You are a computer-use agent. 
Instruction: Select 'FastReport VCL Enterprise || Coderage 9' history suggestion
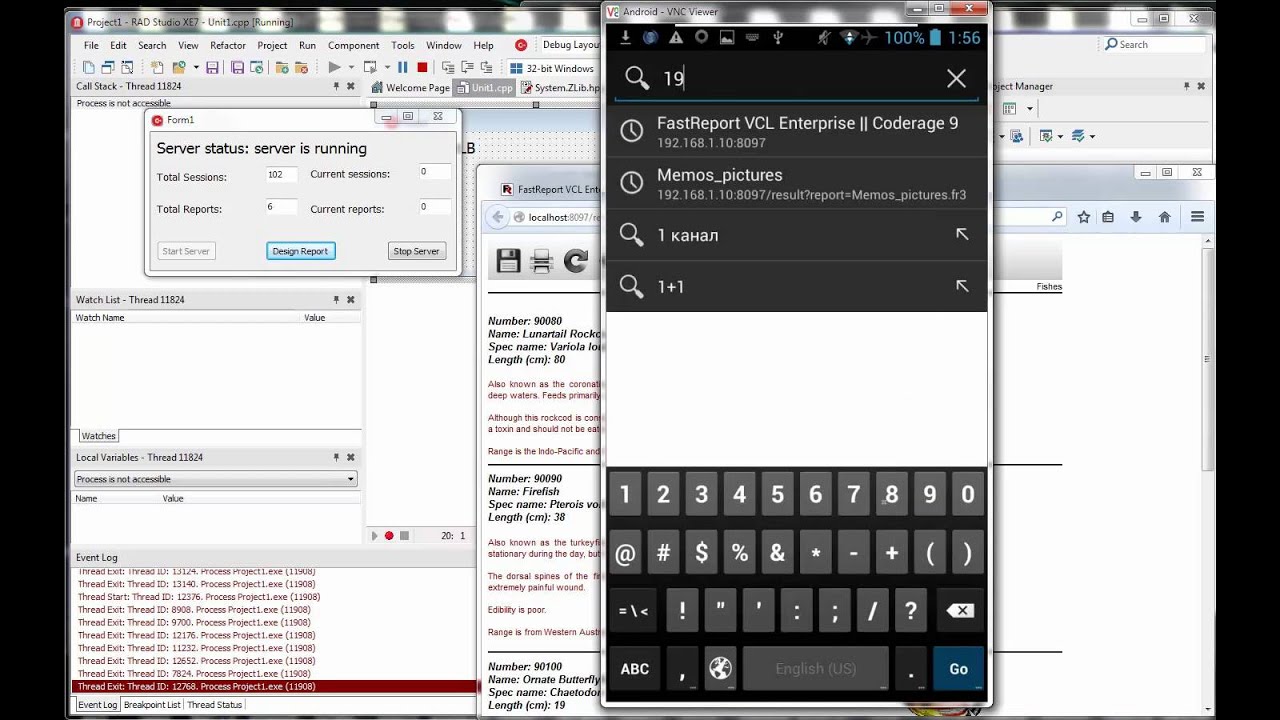click(x=797, y=131)
